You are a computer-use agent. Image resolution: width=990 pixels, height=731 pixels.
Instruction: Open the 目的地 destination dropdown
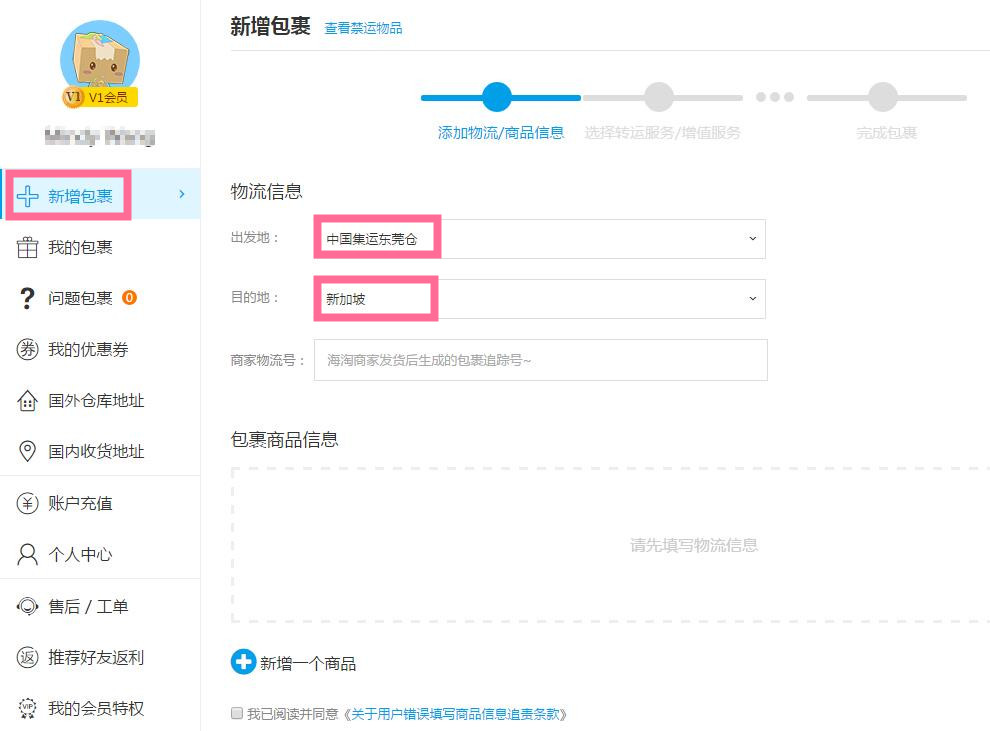540,299
